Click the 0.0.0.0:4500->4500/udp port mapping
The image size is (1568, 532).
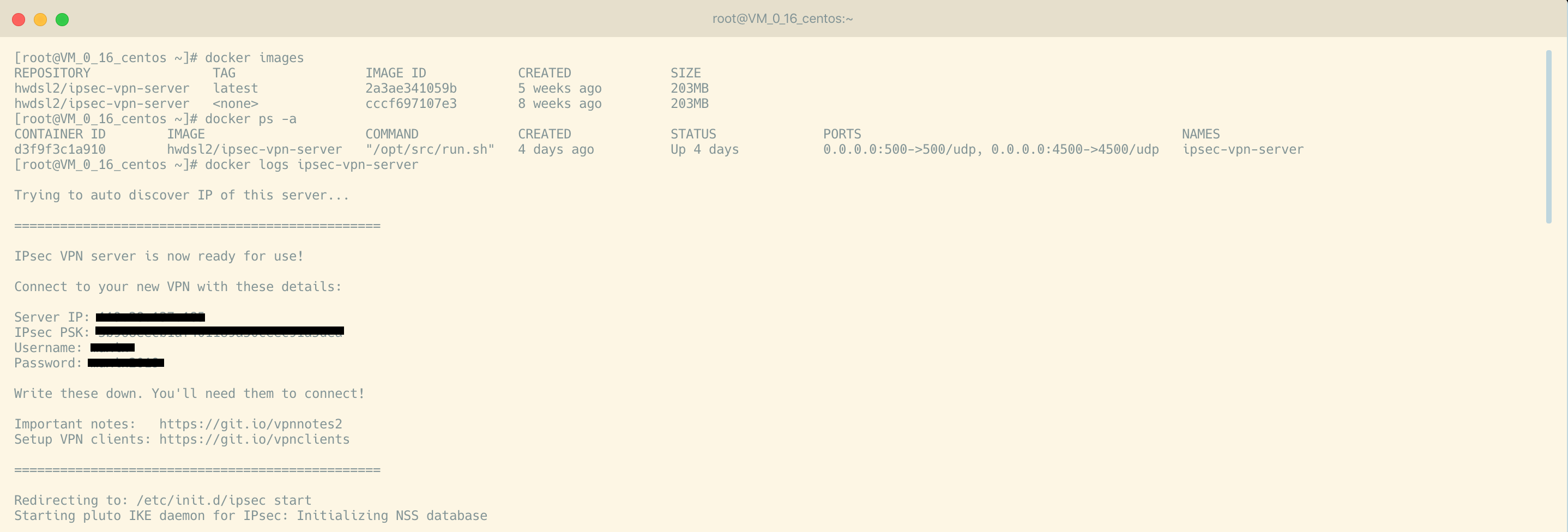point(1075,149)
